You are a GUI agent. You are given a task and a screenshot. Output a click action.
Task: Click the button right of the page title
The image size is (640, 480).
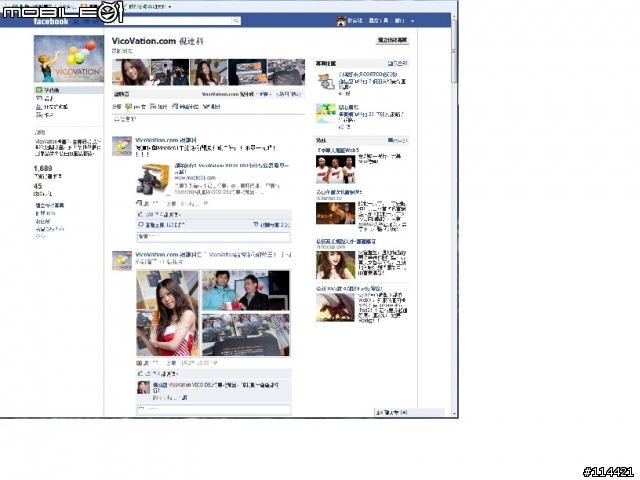[x=392, y=40]
